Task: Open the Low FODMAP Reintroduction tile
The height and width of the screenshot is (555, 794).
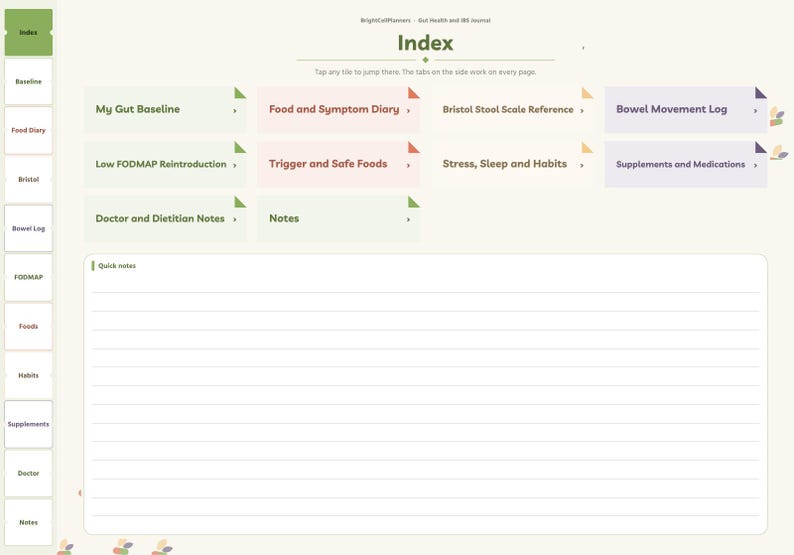Action: 165,164
